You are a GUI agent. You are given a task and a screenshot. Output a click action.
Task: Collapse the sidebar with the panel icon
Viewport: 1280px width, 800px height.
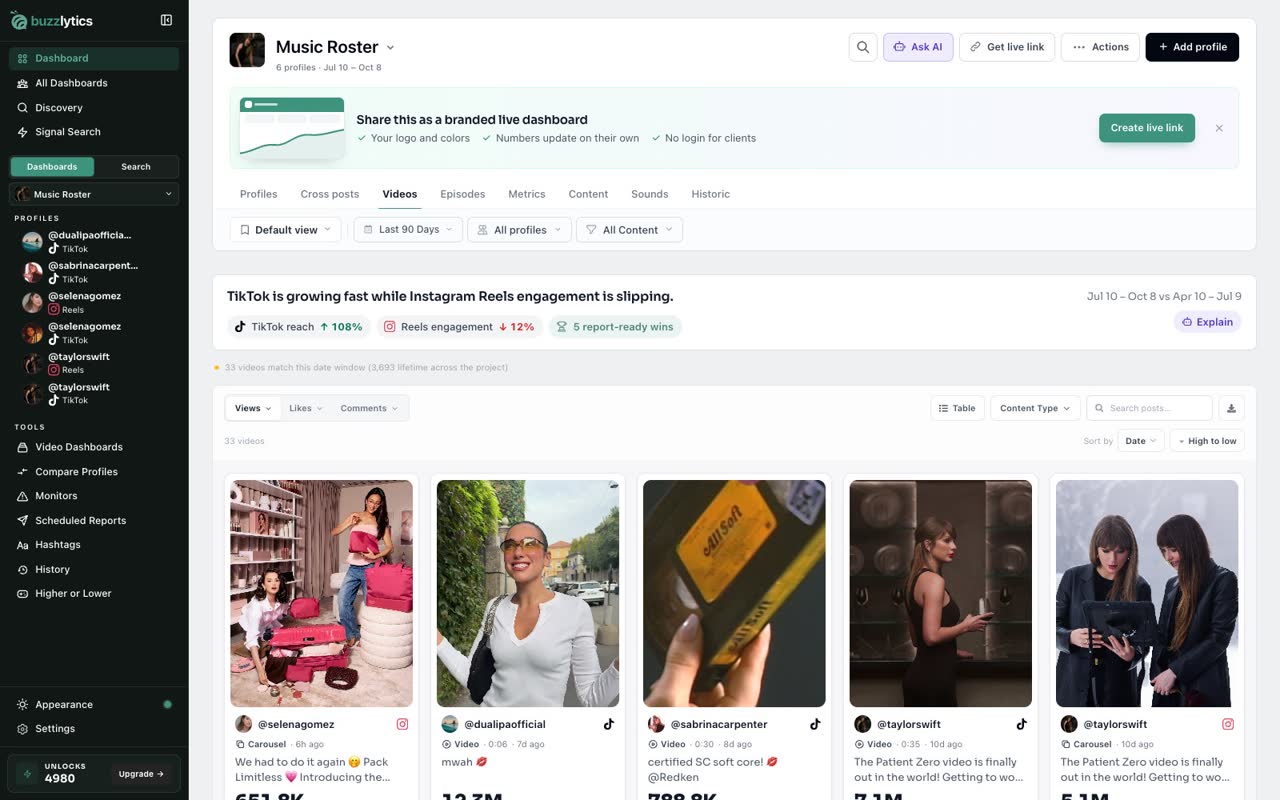[166, 20]
